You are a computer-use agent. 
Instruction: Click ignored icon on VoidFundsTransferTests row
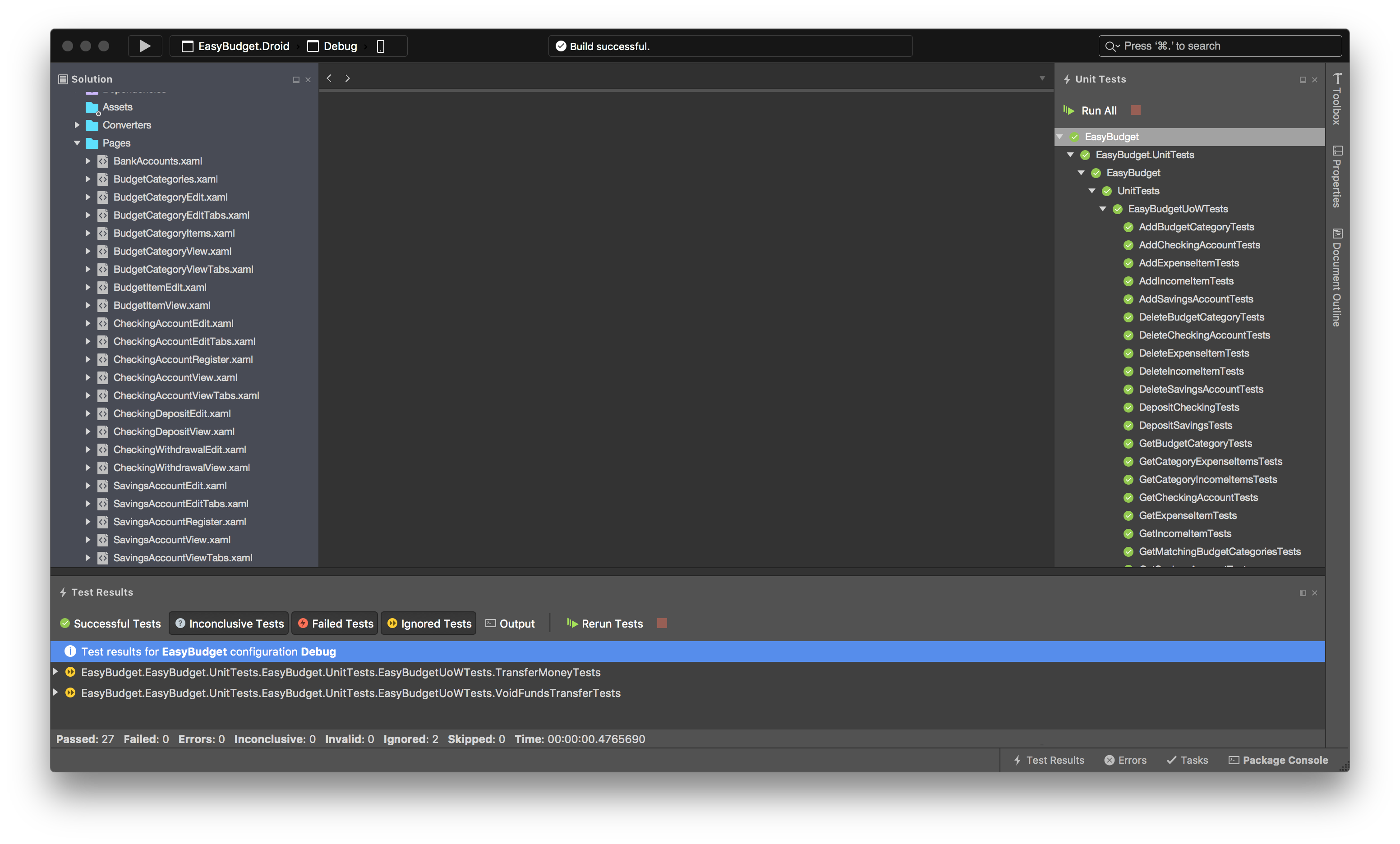tap(70, 693)
